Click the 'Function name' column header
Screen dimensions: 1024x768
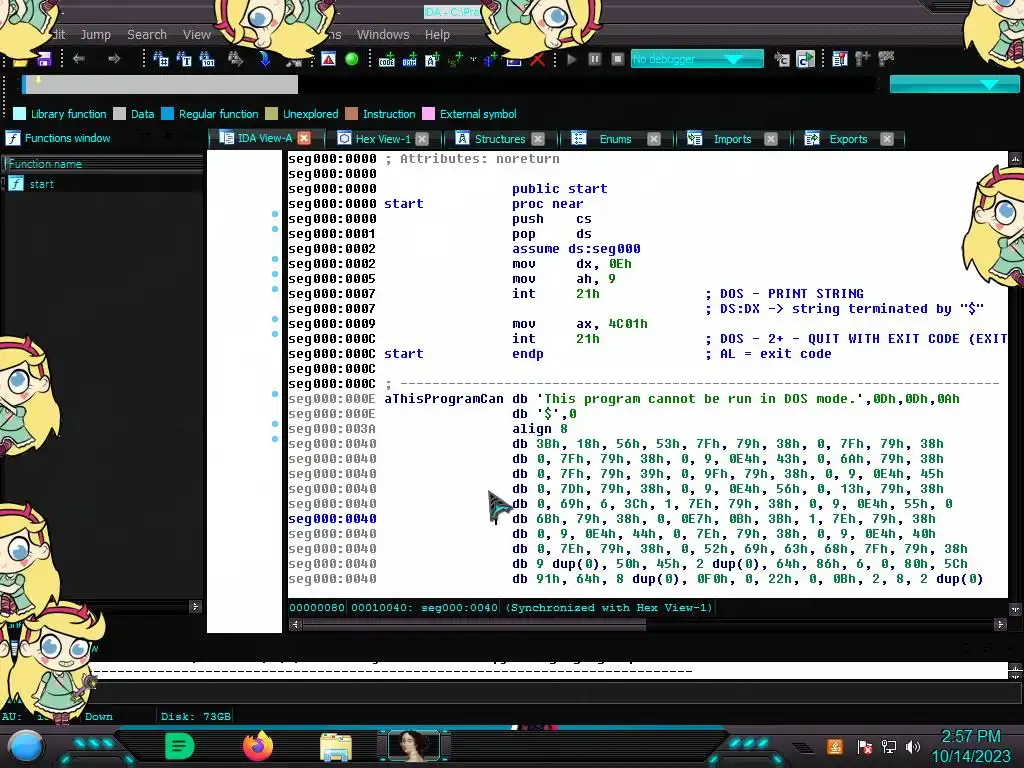tap(103, 164)
